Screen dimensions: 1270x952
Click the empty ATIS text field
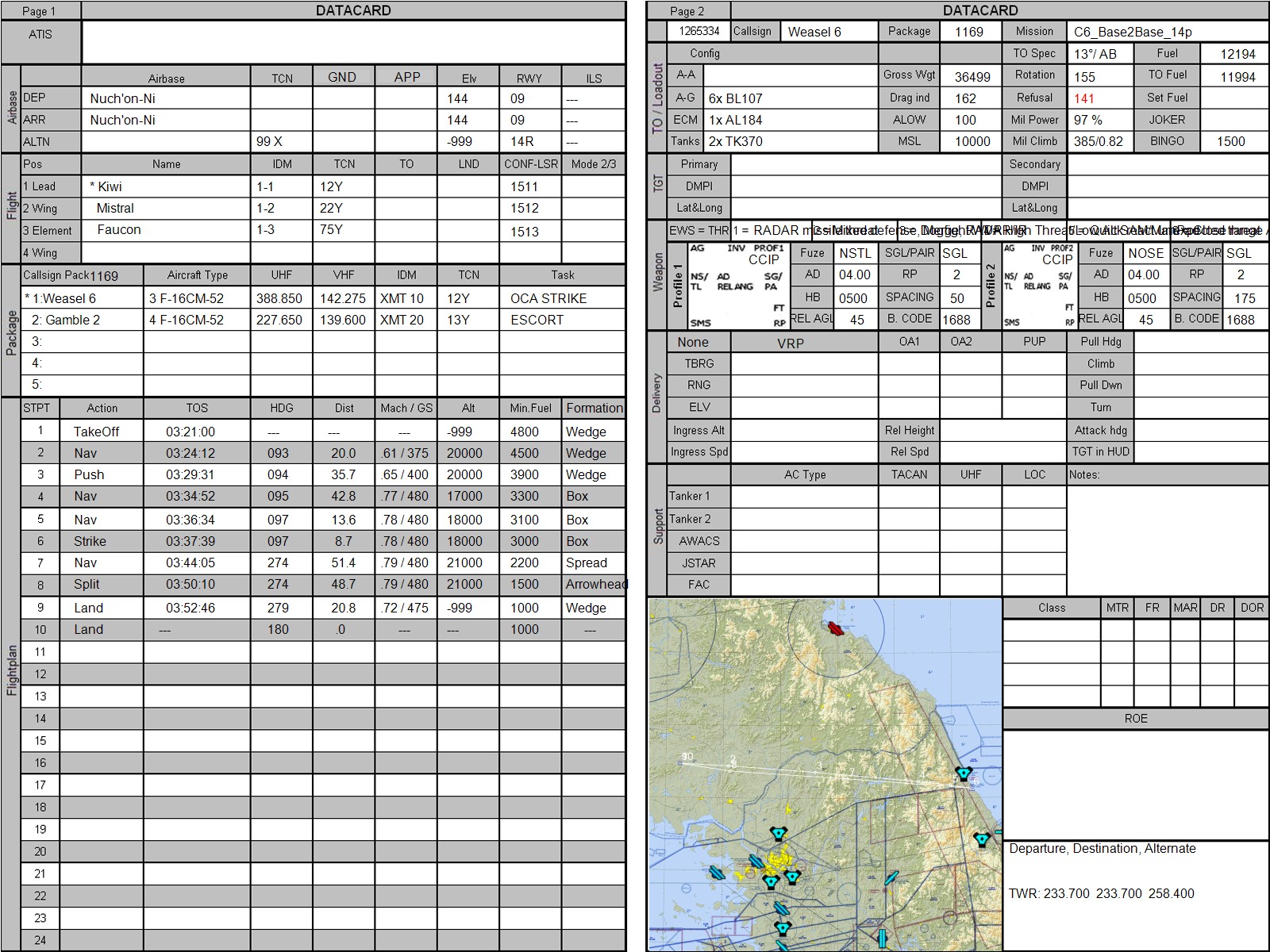(353, 42)
